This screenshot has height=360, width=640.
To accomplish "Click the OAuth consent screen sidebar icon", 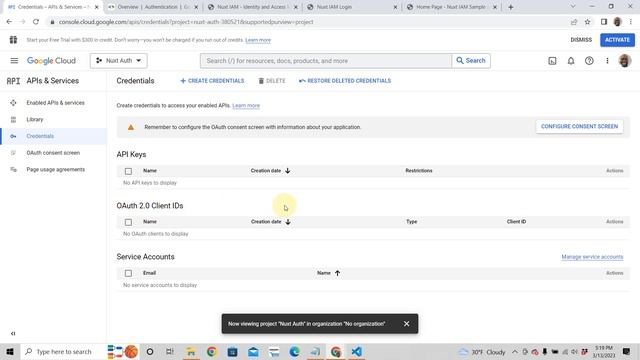I will 13,153.
